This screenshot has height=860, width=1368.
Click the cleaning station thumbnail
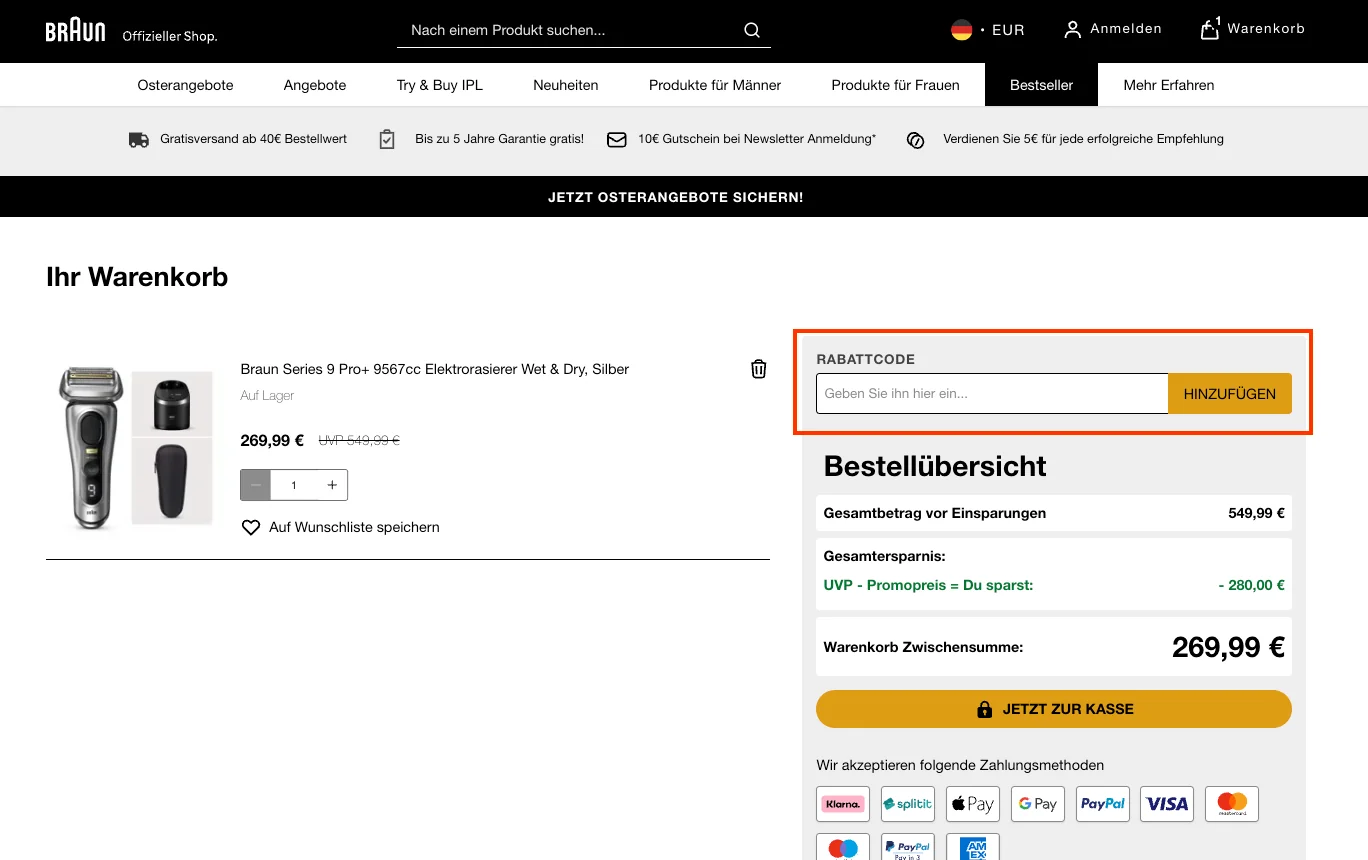tap(172, 403)
